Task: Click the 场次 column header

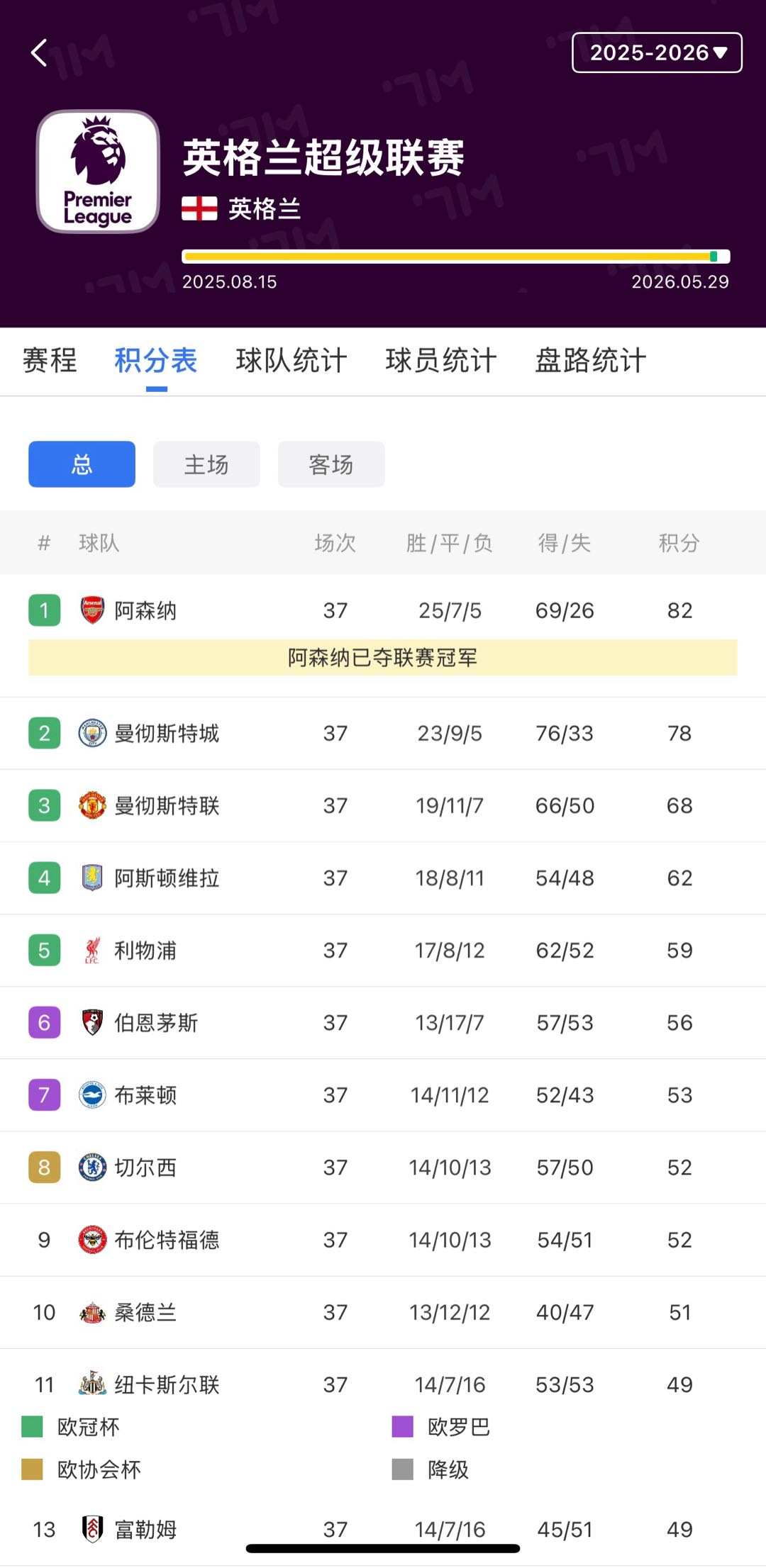Action: click(x=335, y=543)
